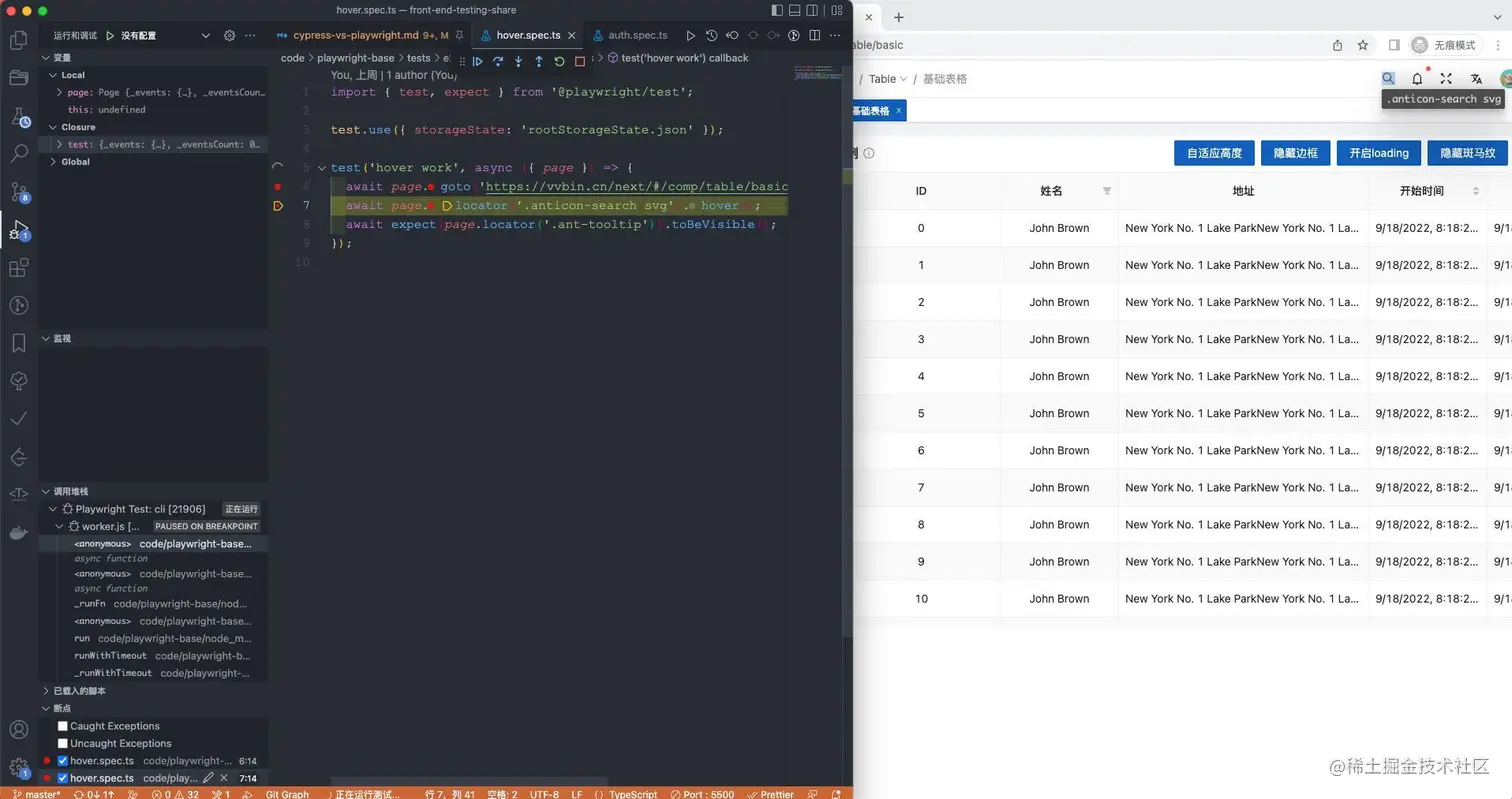The image size is (1512, 799).
Task: Click the 开启loading button
Action: (x=1378, y=152)
